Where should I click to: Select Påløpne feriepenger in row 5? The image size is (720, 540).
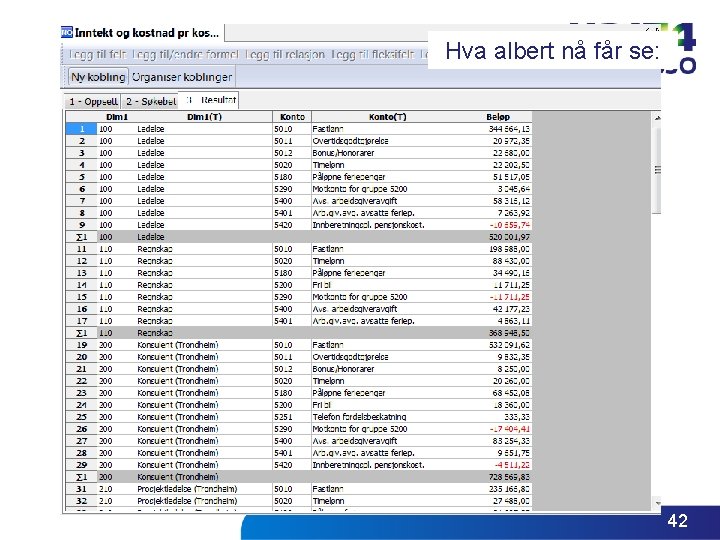click(x=349, y=177)
